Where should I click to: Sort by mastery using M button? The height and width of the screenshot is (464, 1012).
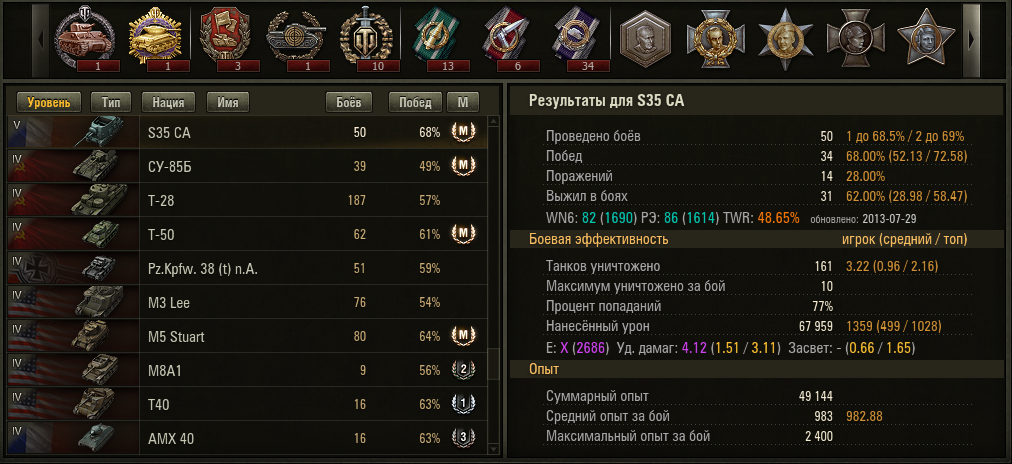click(462, 103)
